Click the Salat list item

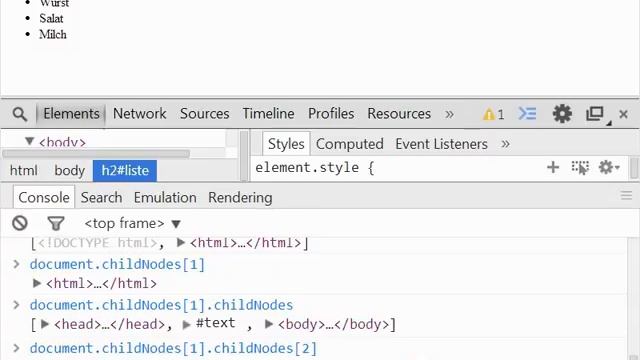(51, 18)
